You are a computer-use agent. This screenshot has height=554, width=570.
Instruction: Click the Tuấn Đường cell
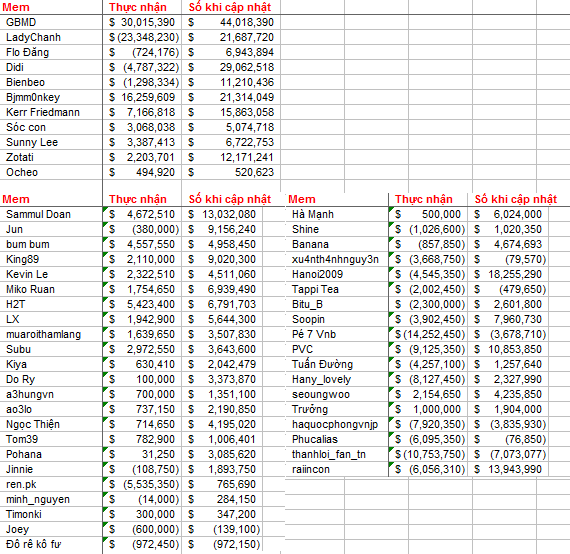click(337, 364)
